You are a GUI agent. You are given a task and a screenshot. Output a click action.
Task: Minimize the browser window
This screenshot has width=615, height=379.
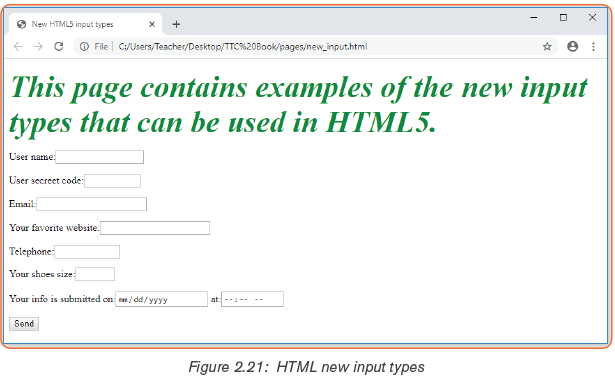coord(534,17)
